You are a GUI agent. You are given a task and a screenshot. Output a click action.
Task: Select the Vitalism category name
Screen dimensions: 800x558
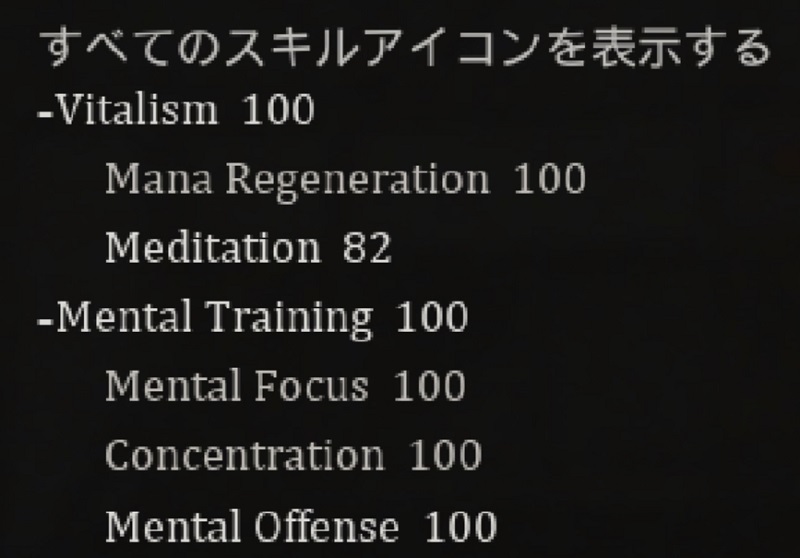pyautogui.click(x=137, y=110)
